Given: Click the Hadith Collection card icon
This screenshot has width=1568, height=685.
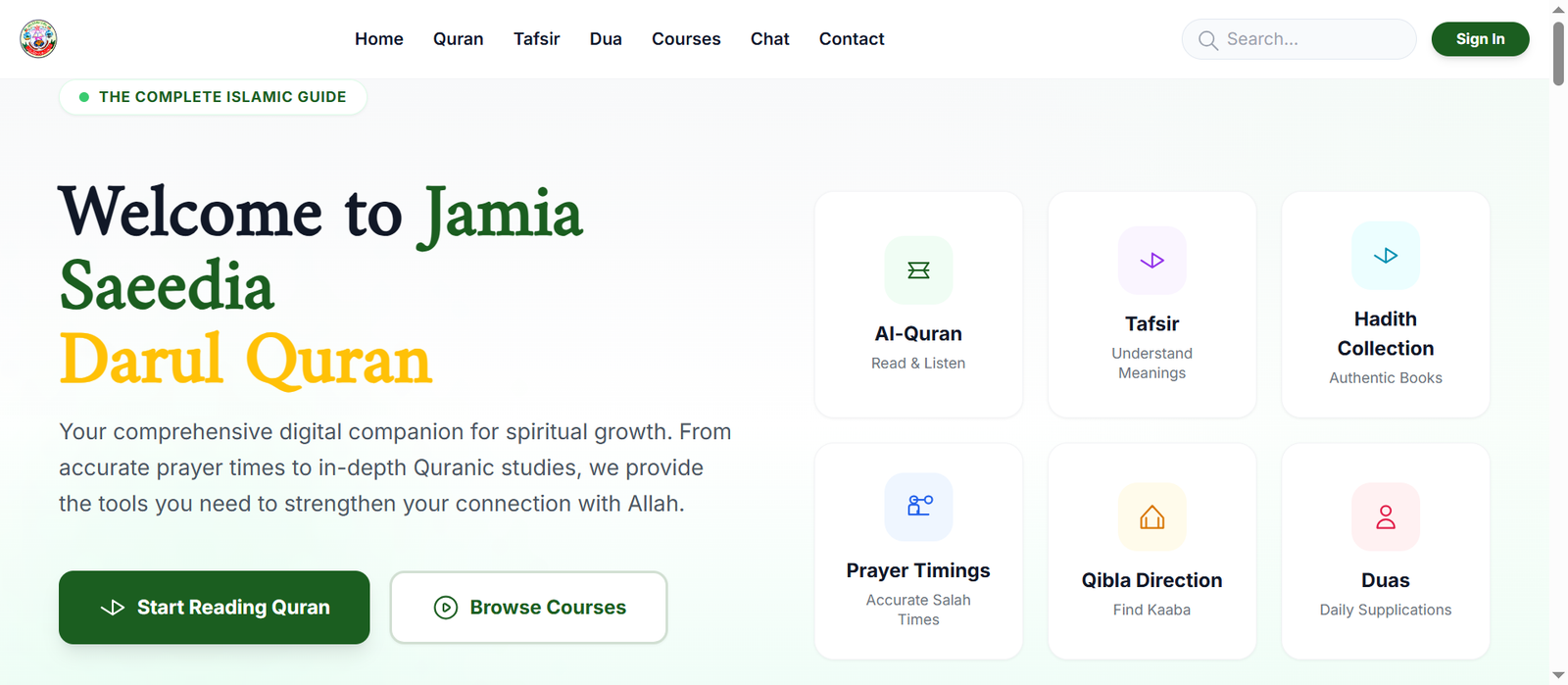Looking at the screenshot, I should pyautogui.click(x=1386, y=256).
